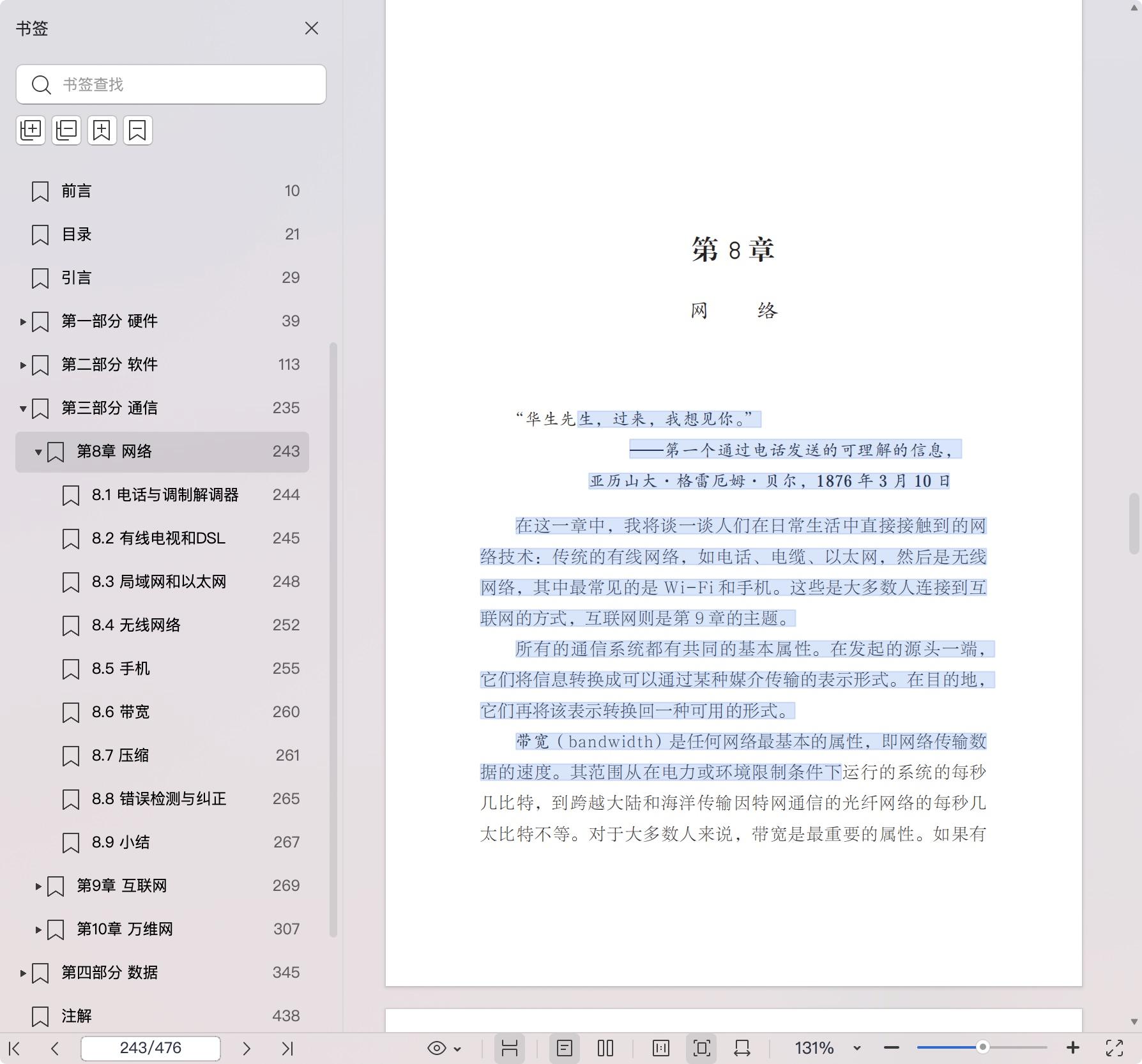Viewport: 1142px width, 1064px height.
Task: Toggle continuous scrolling mode
Action: 510,1048
